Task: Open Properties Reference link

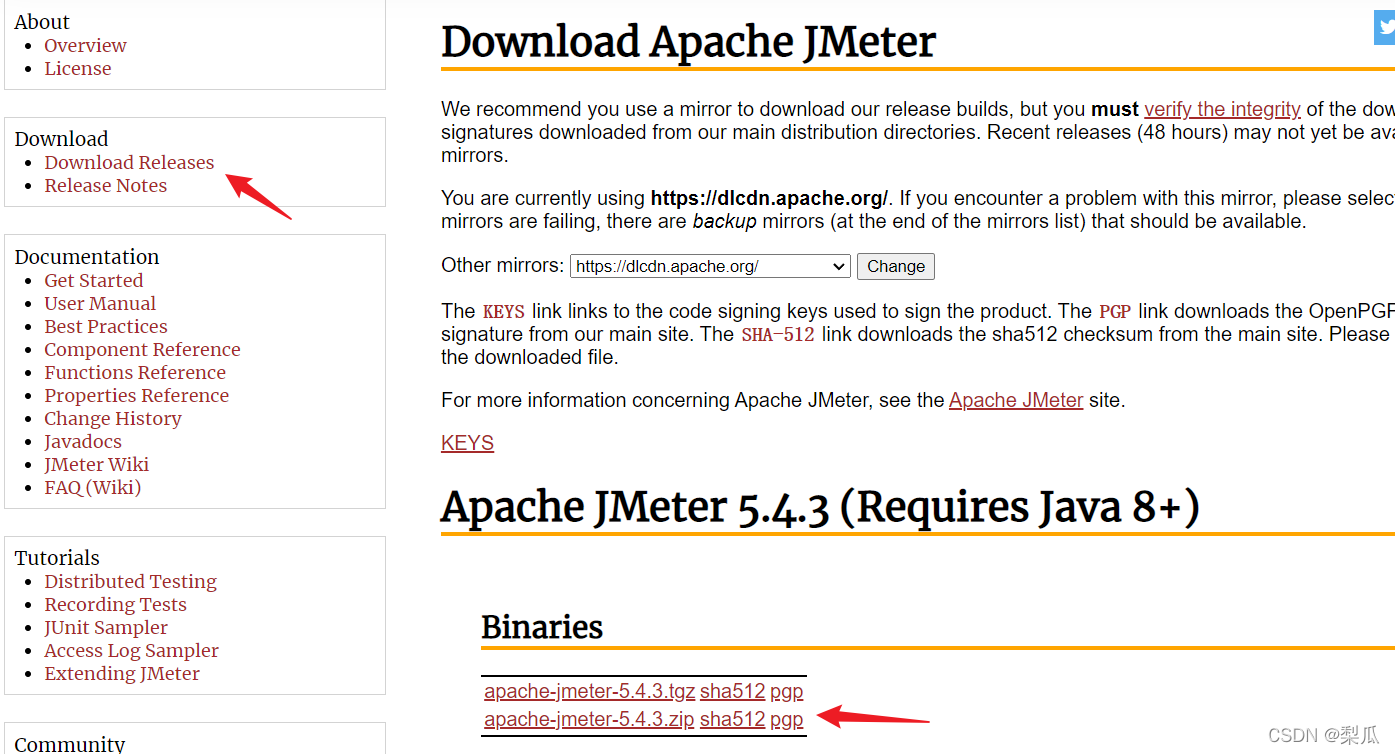Action: pos(136,395)
